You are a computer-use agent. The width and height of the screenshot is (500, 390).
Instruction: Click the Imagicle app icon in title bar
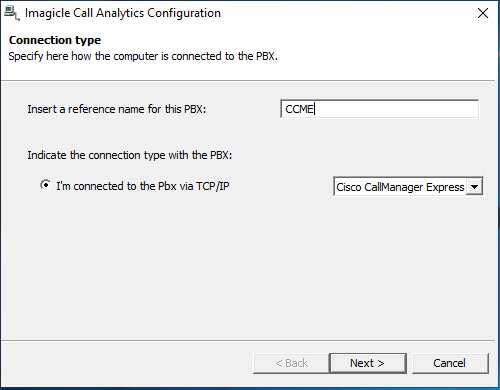tap(12, 13)
